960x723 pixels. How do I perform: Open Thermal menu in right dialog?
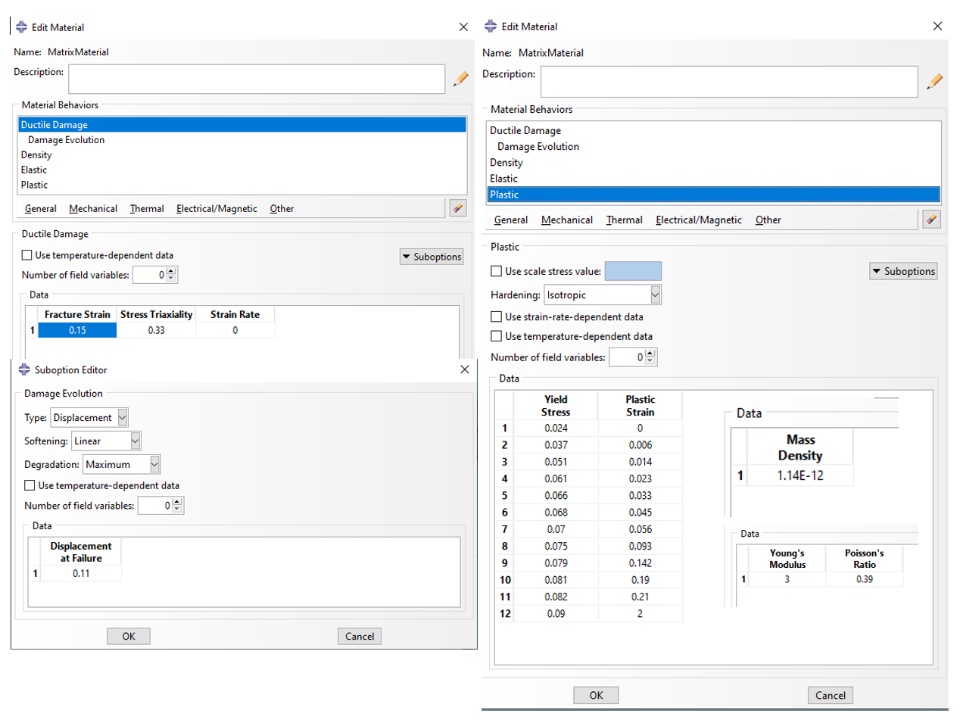click(x=624, y=220)
